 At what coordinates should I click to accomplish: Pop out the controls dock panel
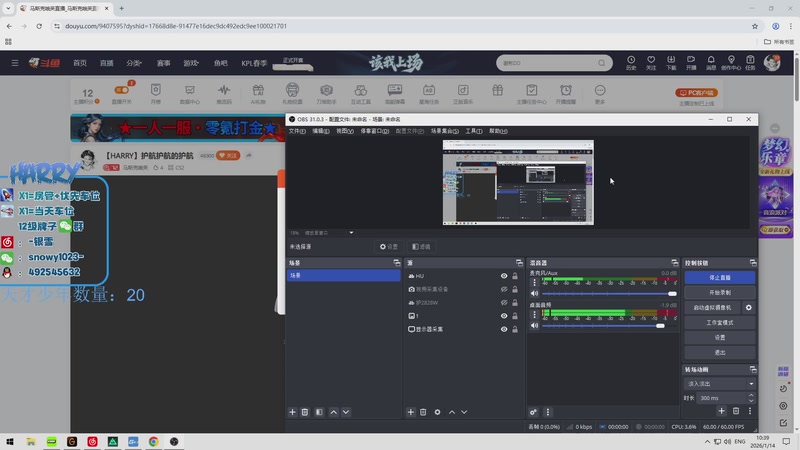pyautogui.click(x=753, y=263)
